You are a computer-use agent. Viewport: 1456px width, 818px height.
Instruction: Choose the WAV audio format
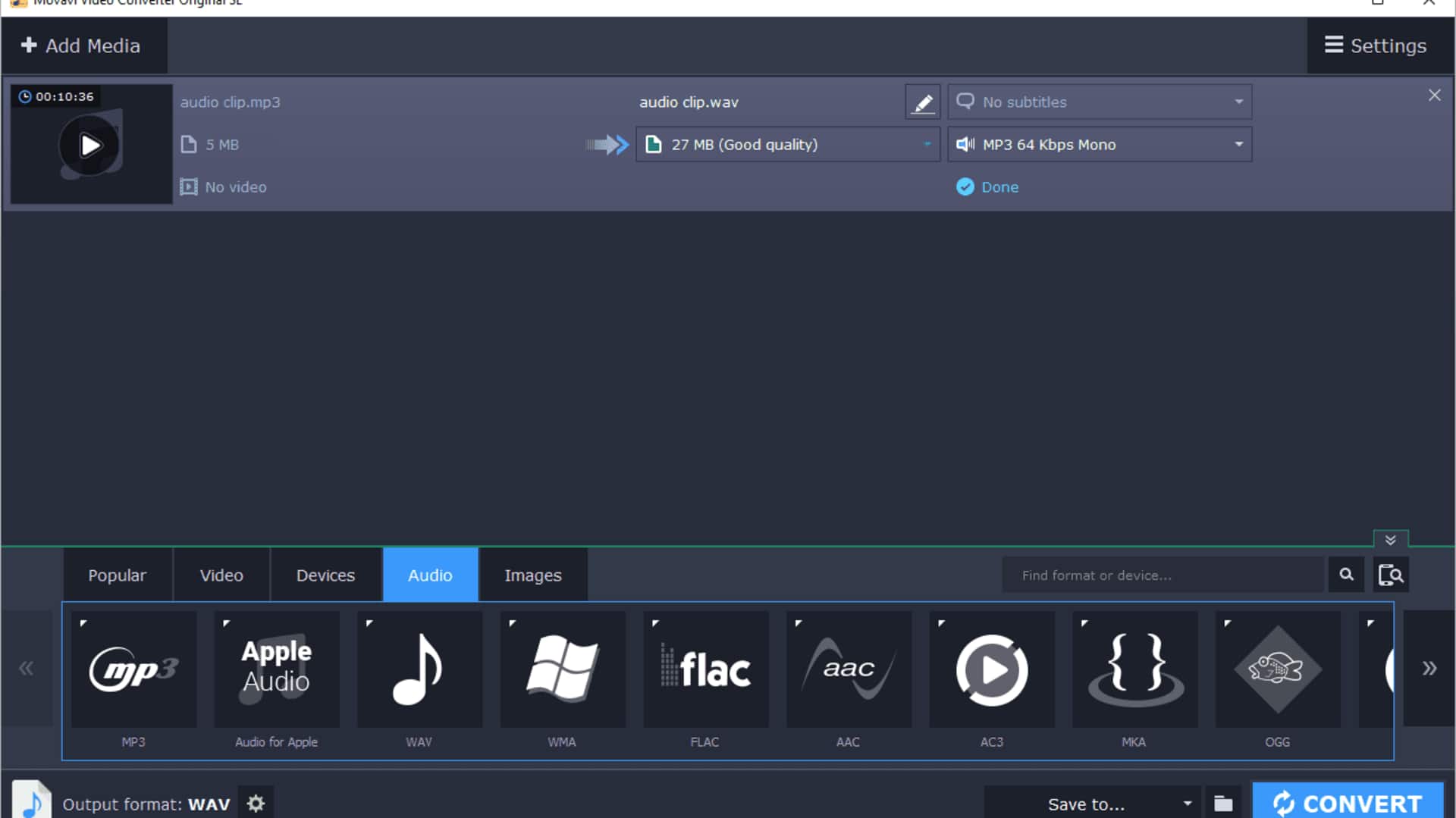pyautogui.click(x=419, y=669)
